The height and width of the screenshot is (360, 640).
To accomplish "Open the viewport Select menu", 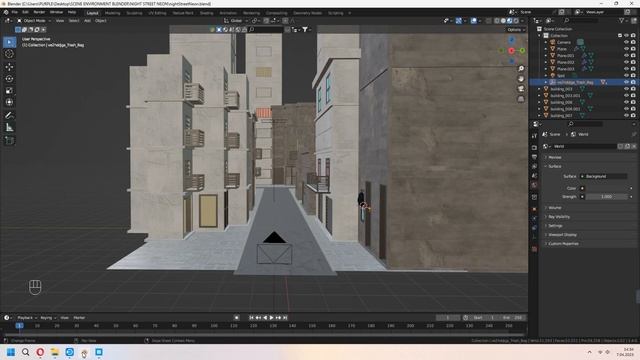I will [x=74, y=20].
